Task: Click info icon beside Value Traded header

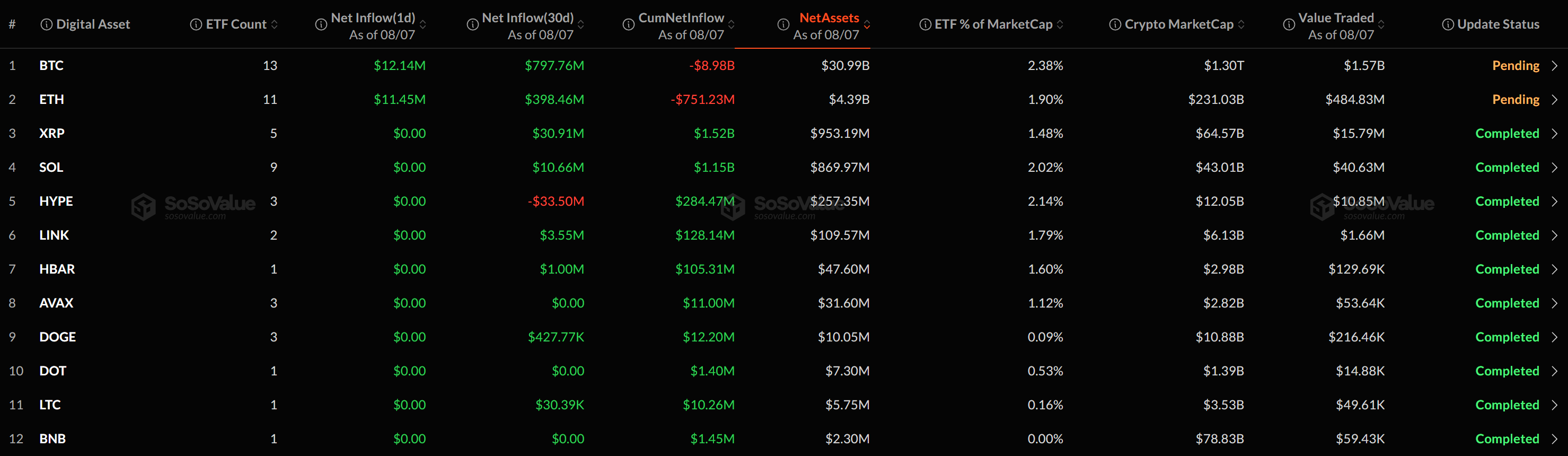Action: 1289,24
